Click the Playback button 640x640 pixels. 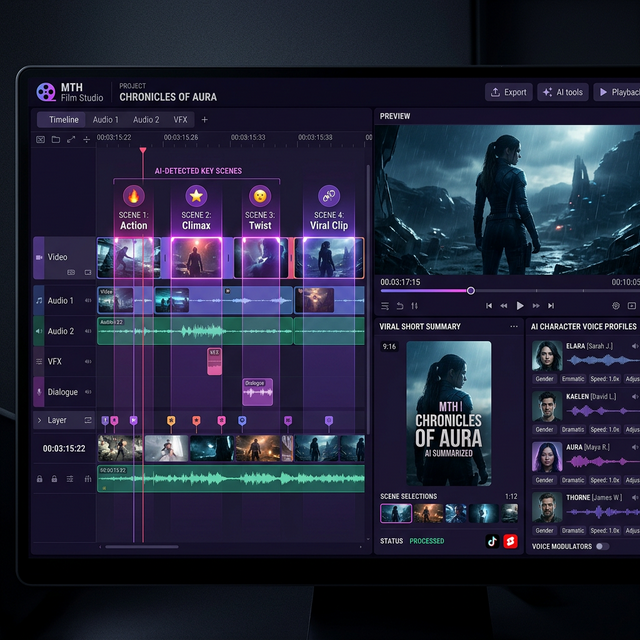click(x=617, y=92)
